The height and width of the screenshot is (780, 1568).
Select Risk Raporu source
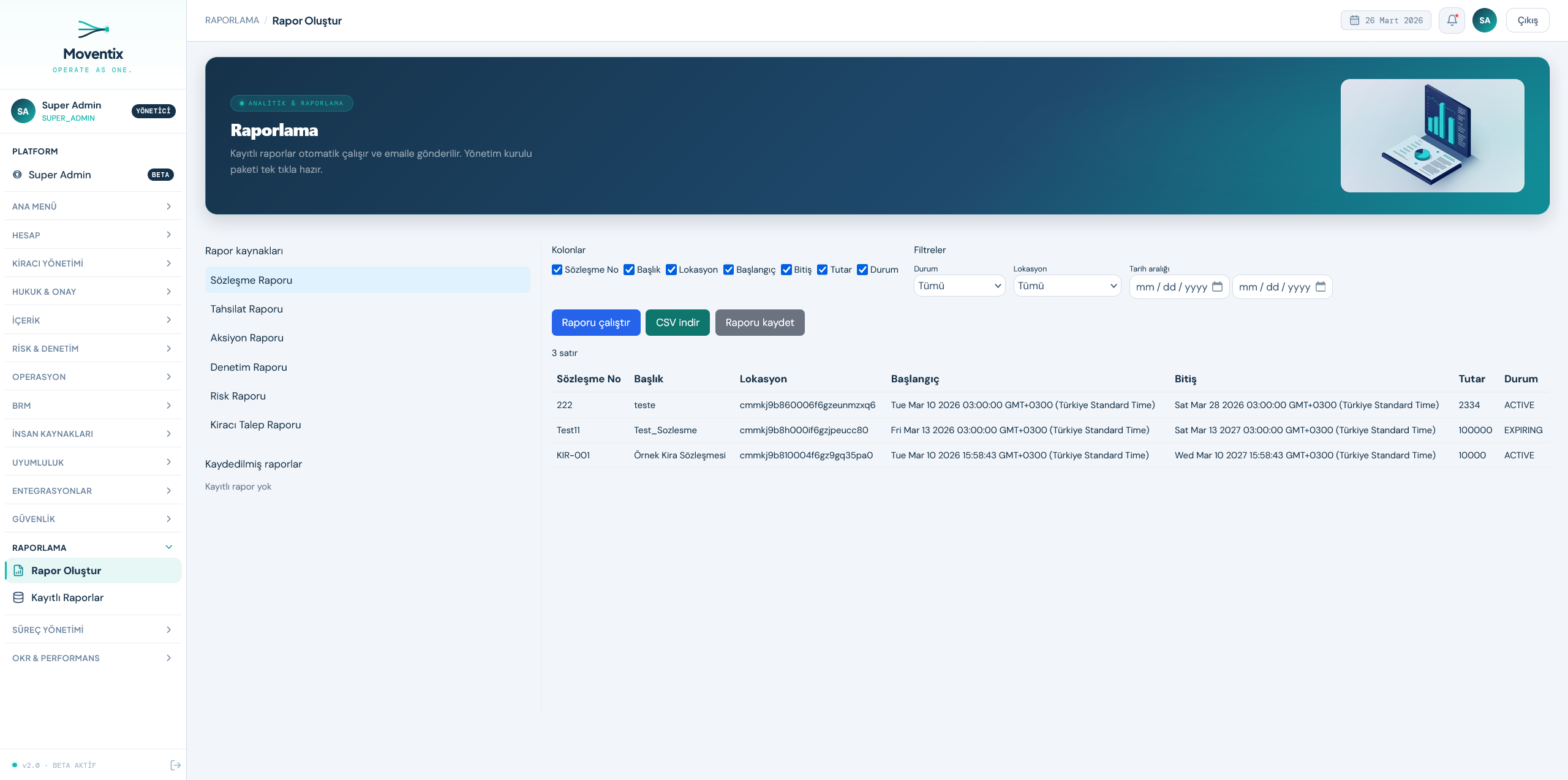[367, 396]
